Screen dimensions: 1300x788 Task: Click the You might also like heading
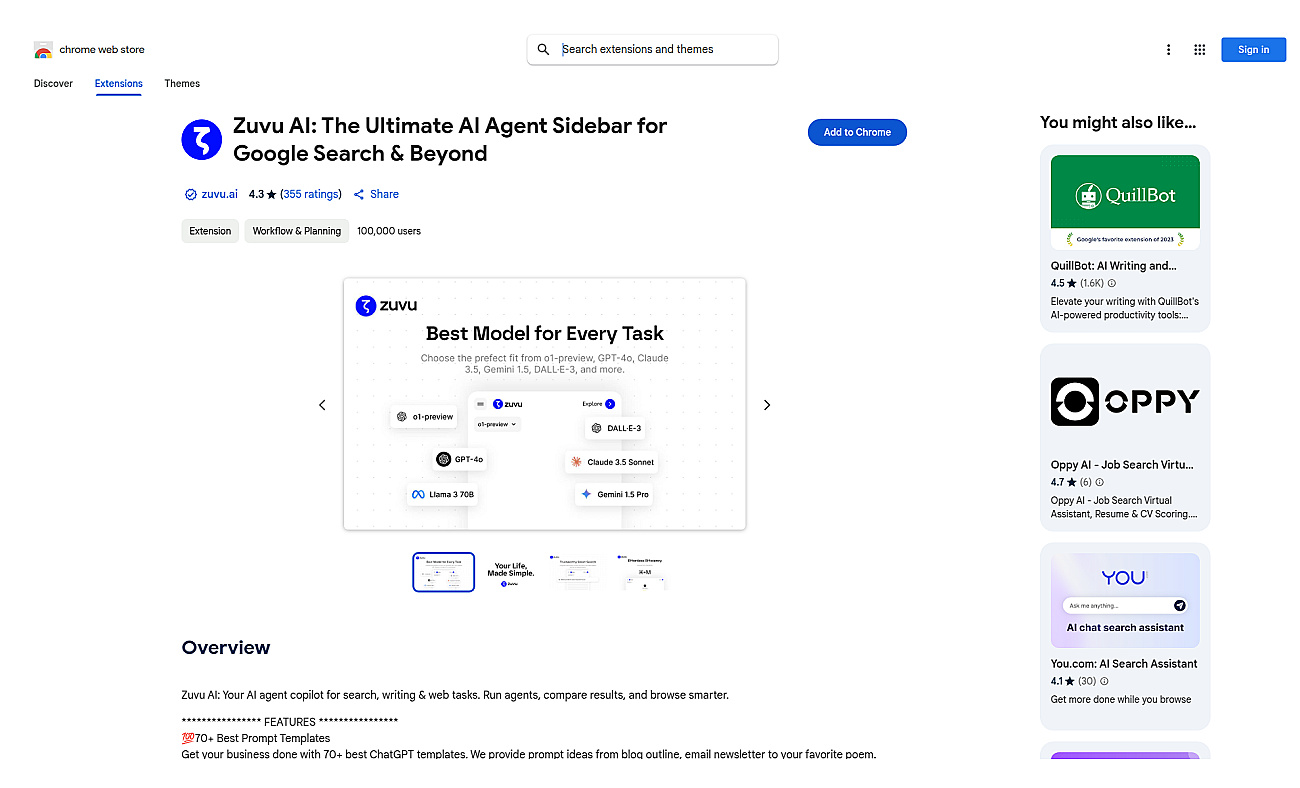[x=1118, y=122]
